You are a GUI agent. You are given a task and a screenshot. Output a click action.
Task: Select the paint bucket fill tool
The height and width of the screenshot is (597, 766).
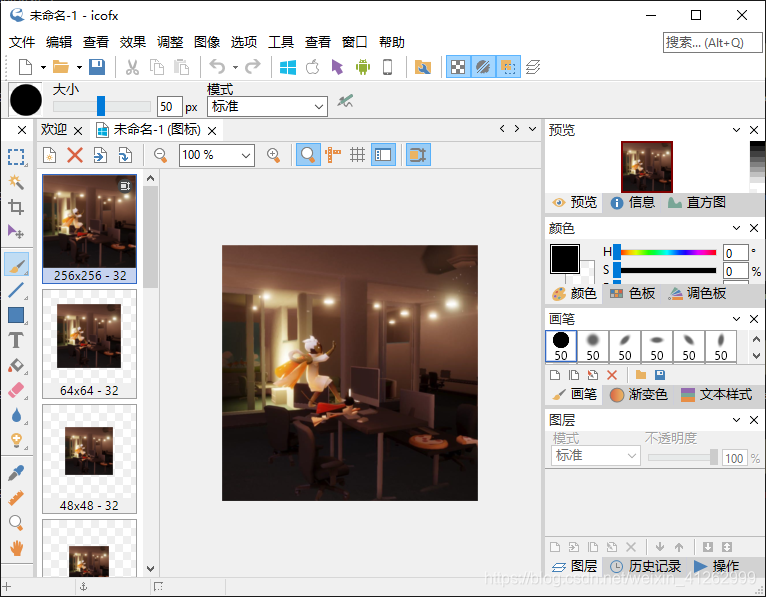coord(16,365)
